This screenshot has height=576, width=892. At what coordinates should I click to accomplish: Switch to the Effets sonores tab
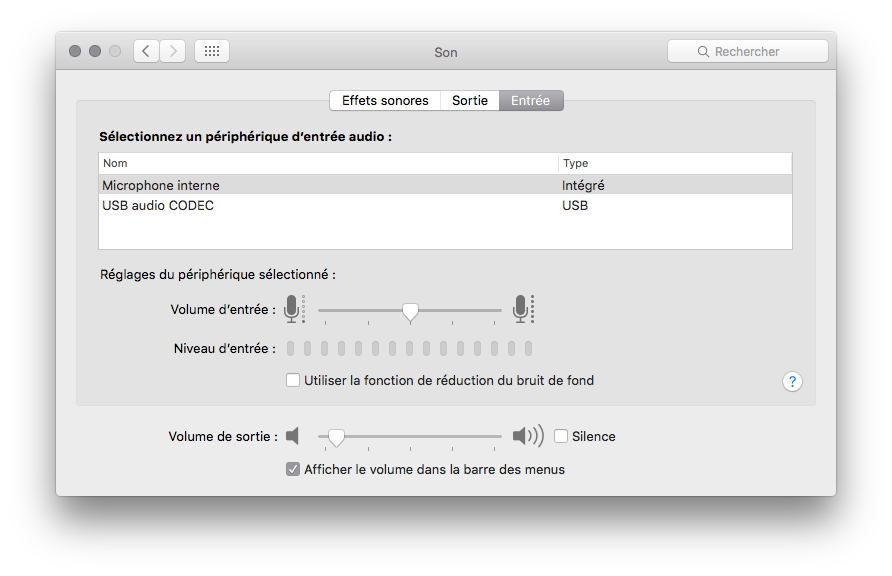point(385,101)
